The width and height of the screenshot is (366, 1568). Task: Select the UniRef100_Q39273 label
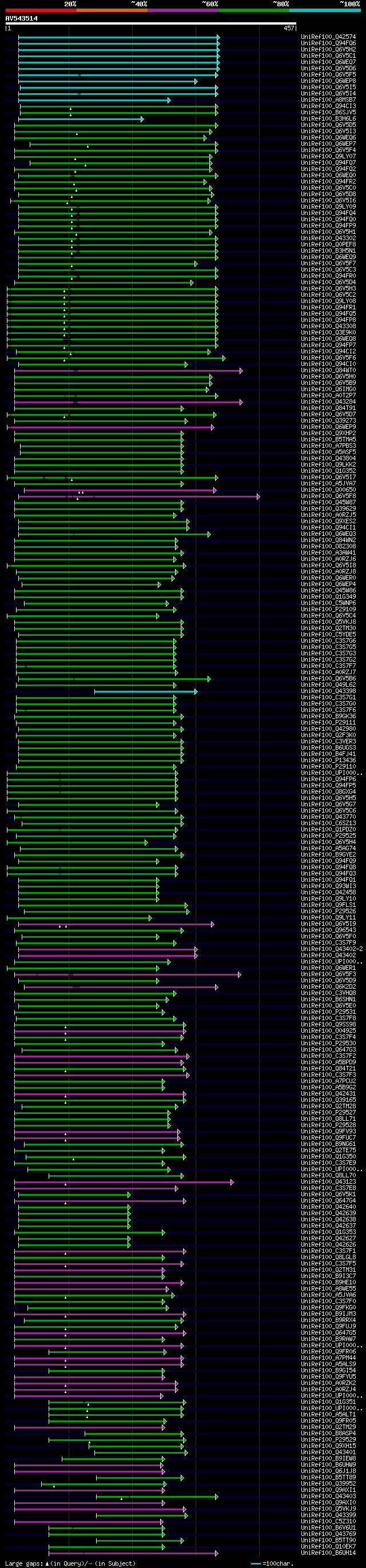328,421
